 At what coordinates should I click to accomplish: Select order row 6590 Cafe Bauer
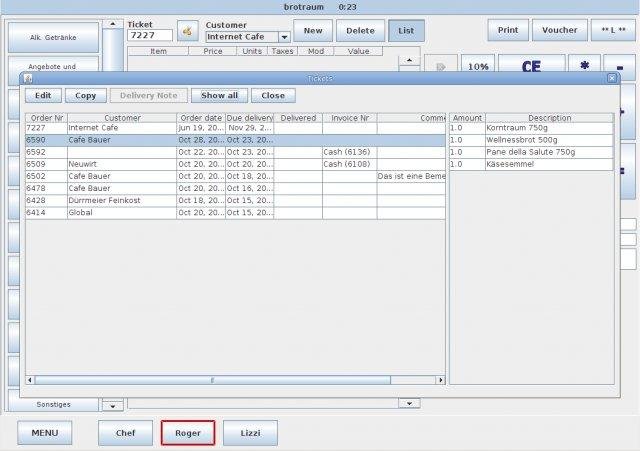click(236, 140)
